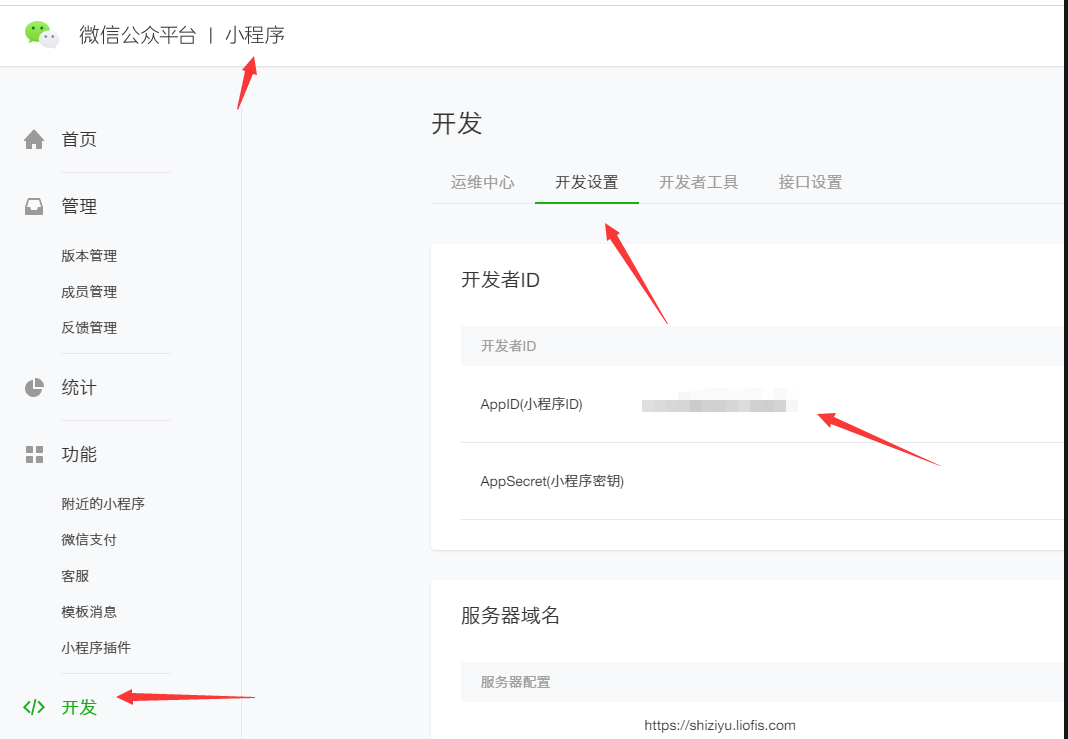Click the 小程序 header text
Image resolution: width=1068 pixels, height=739 pixels.
pos(255,35)
